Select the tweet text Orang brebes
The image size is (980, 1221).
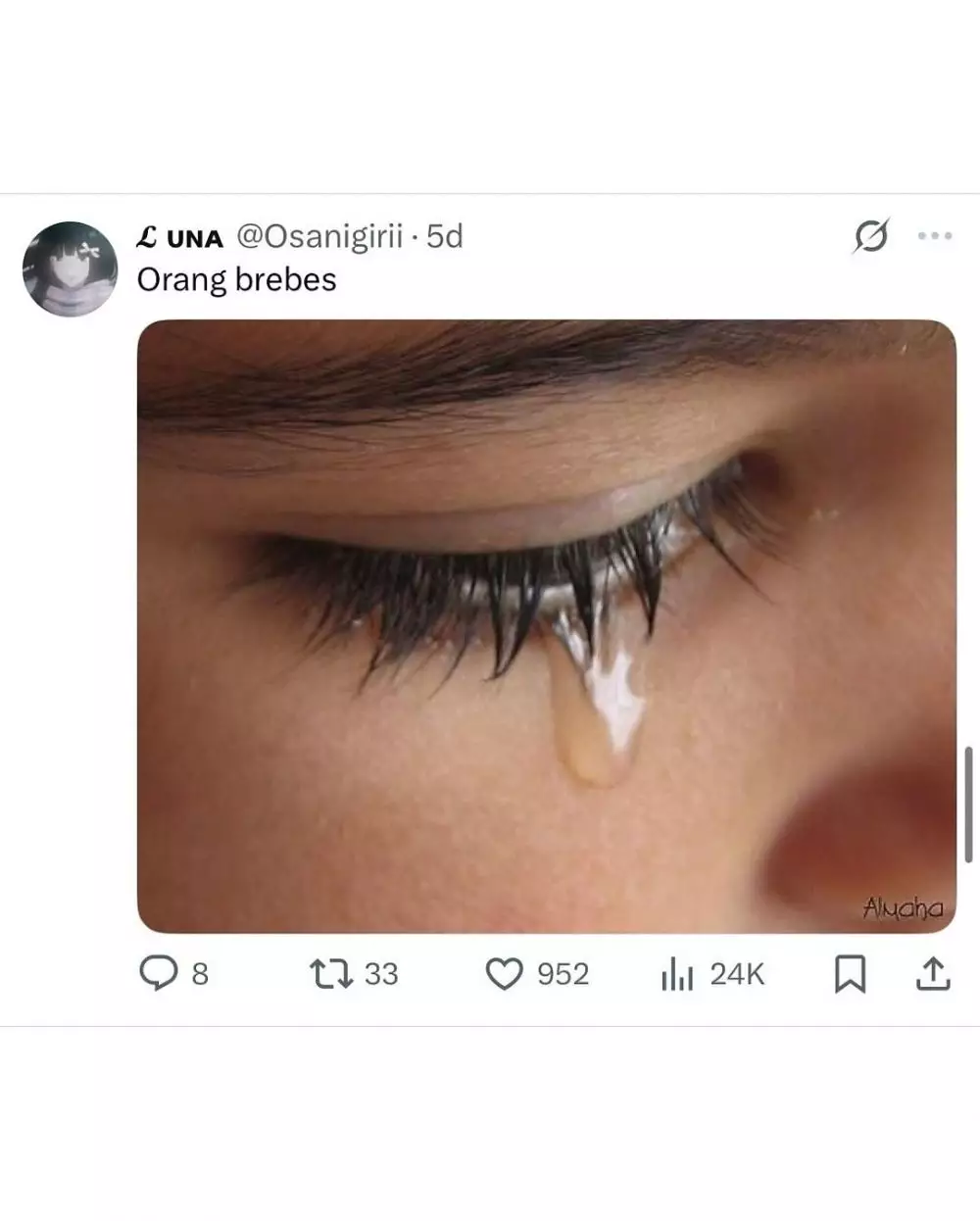coord(236,280)
